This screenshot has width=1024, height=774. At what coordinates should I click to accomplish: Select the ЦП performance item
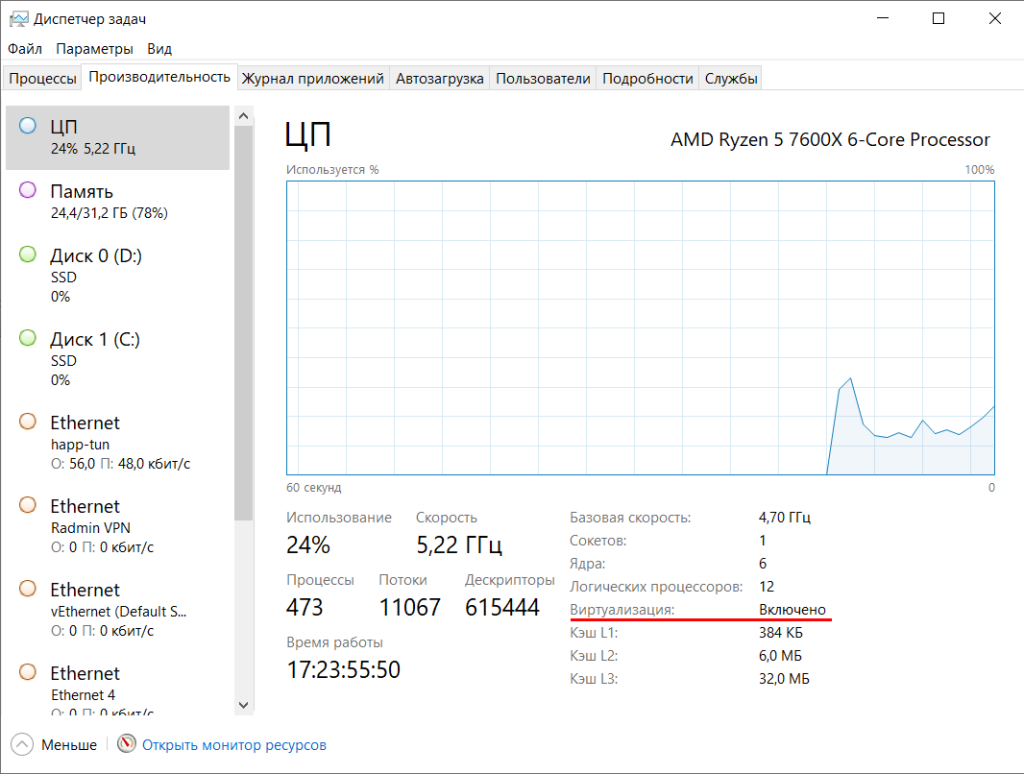[118, 138]
